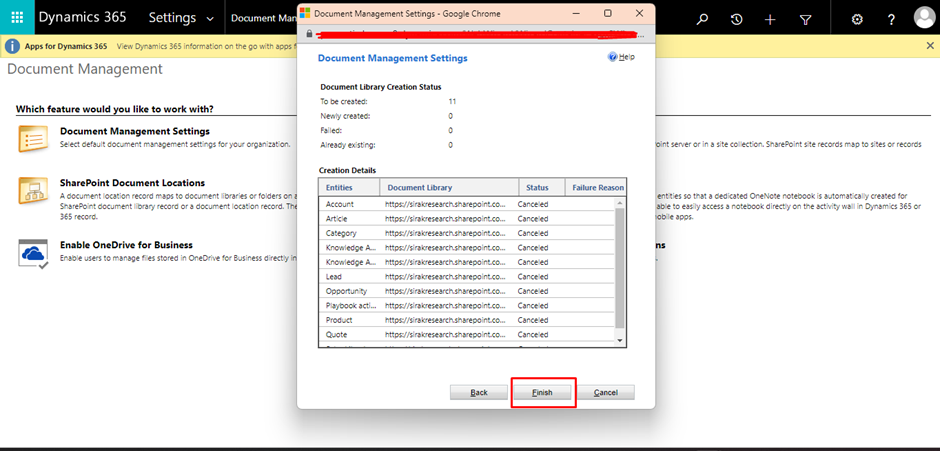Select the Playbook acti... entity row

click(x=466, y=305)
